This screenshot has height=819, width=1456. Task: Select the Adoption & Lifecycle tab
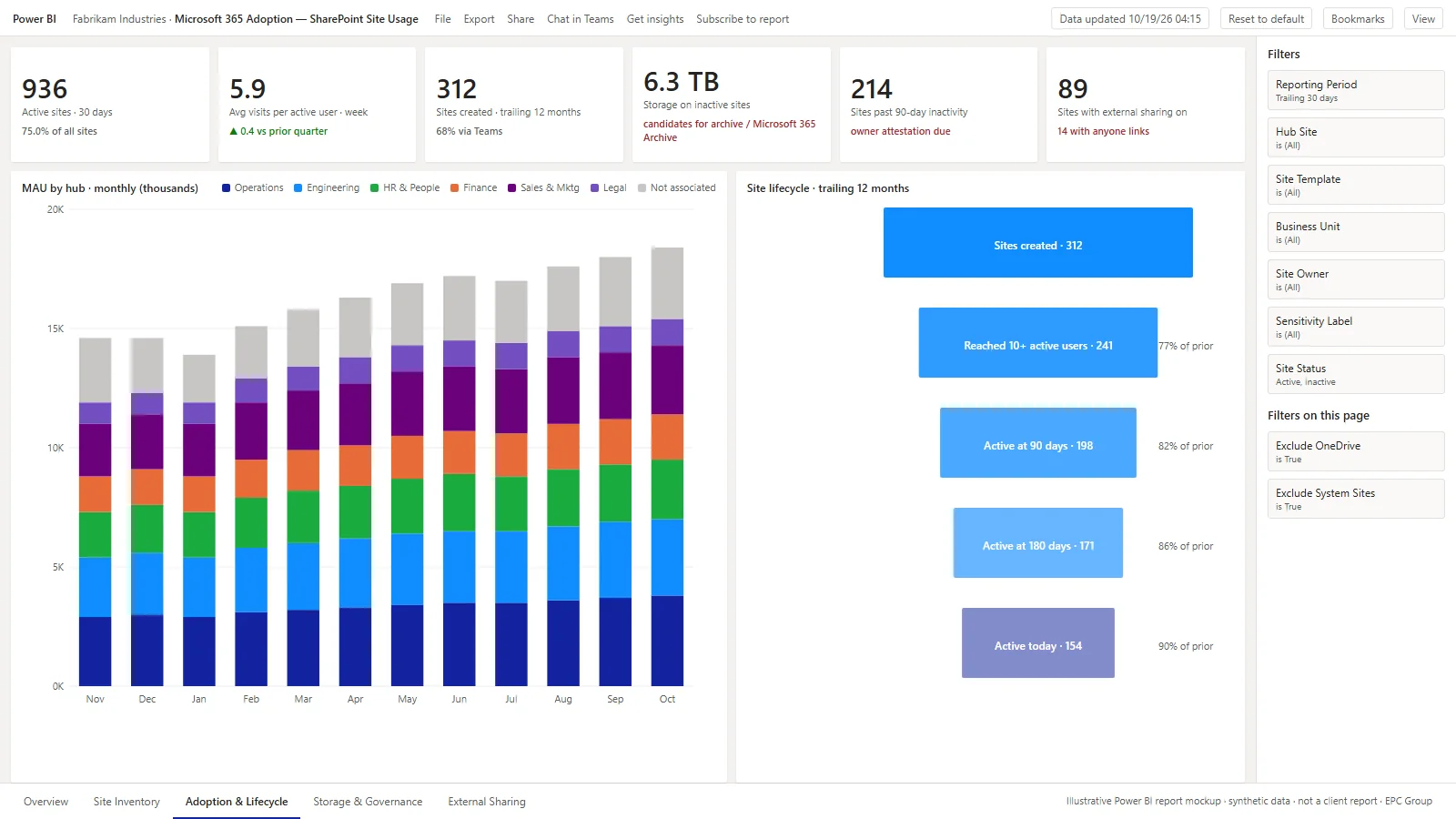coord(237,802)
